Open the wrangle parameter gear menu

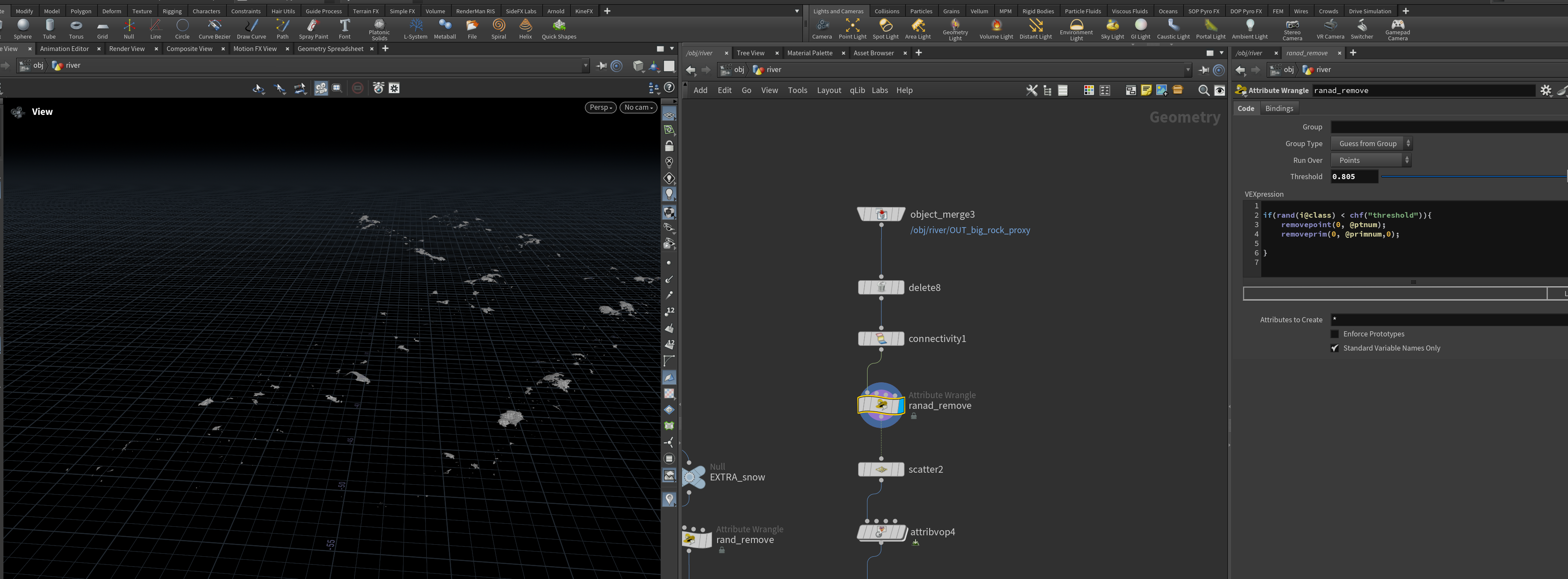[x=1545, y=90]
